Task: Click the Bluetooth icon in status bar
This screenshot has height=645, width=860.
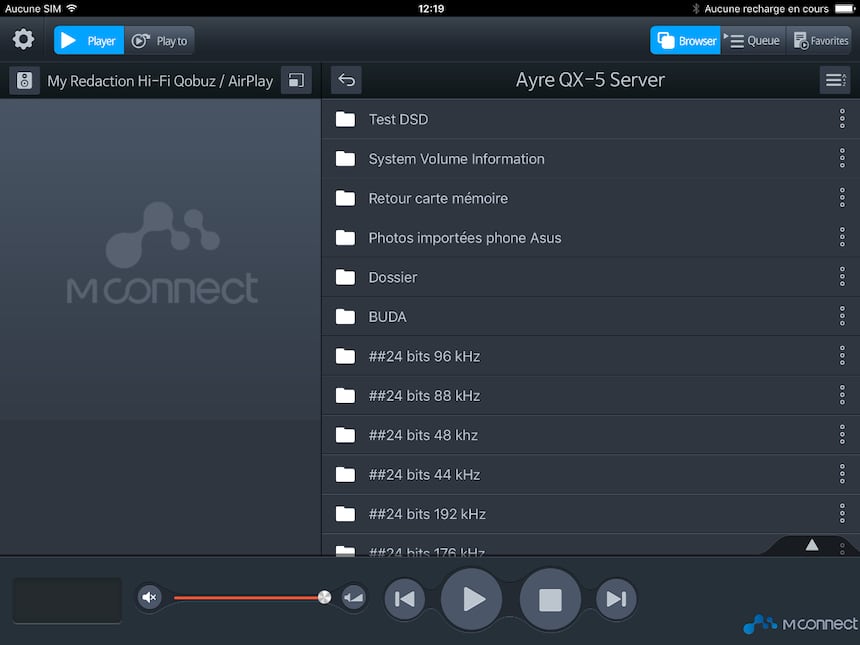Action: 695,8
